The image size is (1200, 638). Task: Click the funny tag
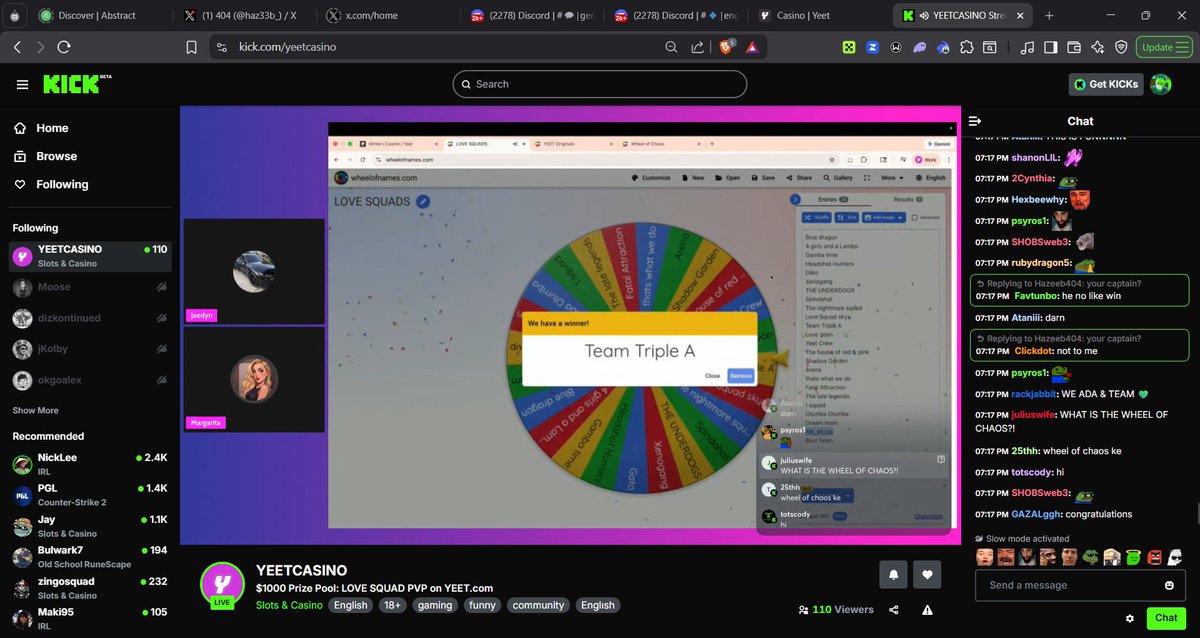[482, 605]
